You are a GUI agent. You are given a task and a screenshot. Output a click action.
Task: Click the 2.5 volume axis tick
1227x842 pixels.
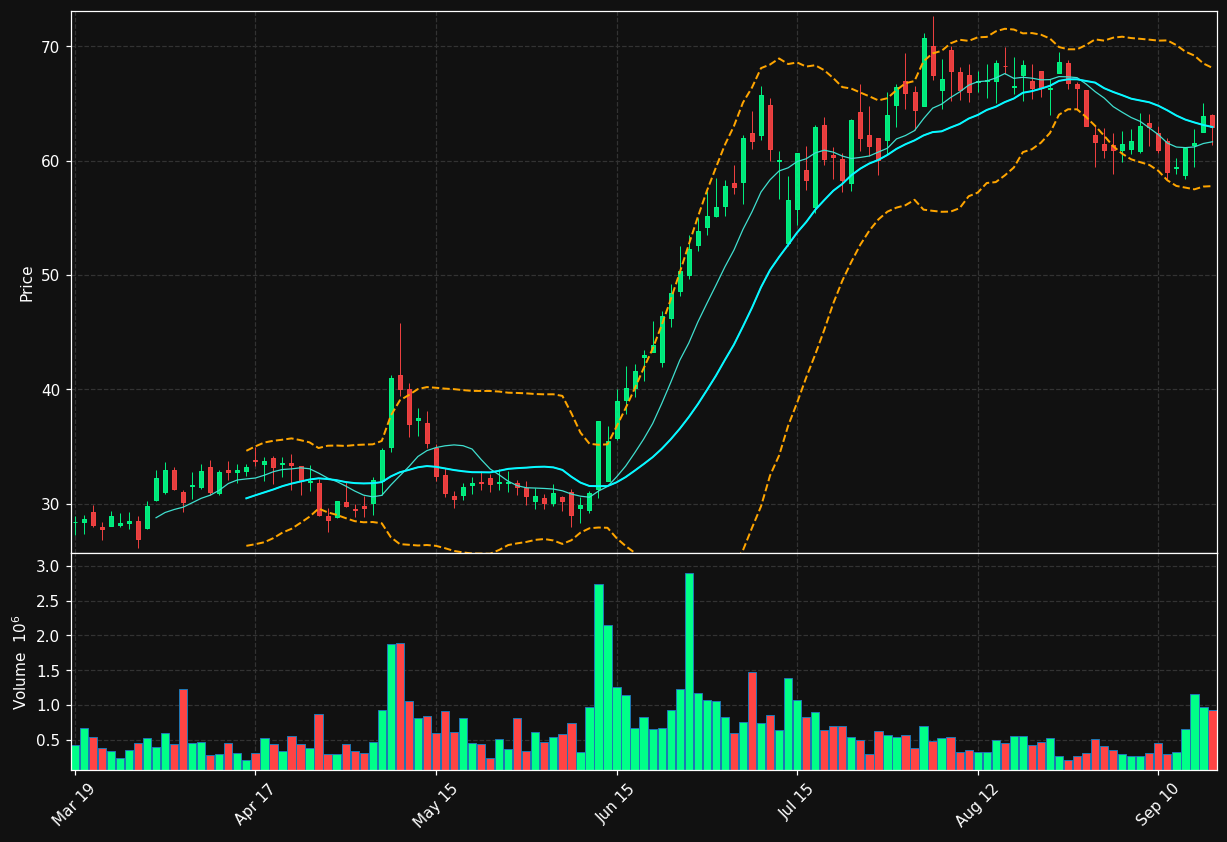coord(48,601)
